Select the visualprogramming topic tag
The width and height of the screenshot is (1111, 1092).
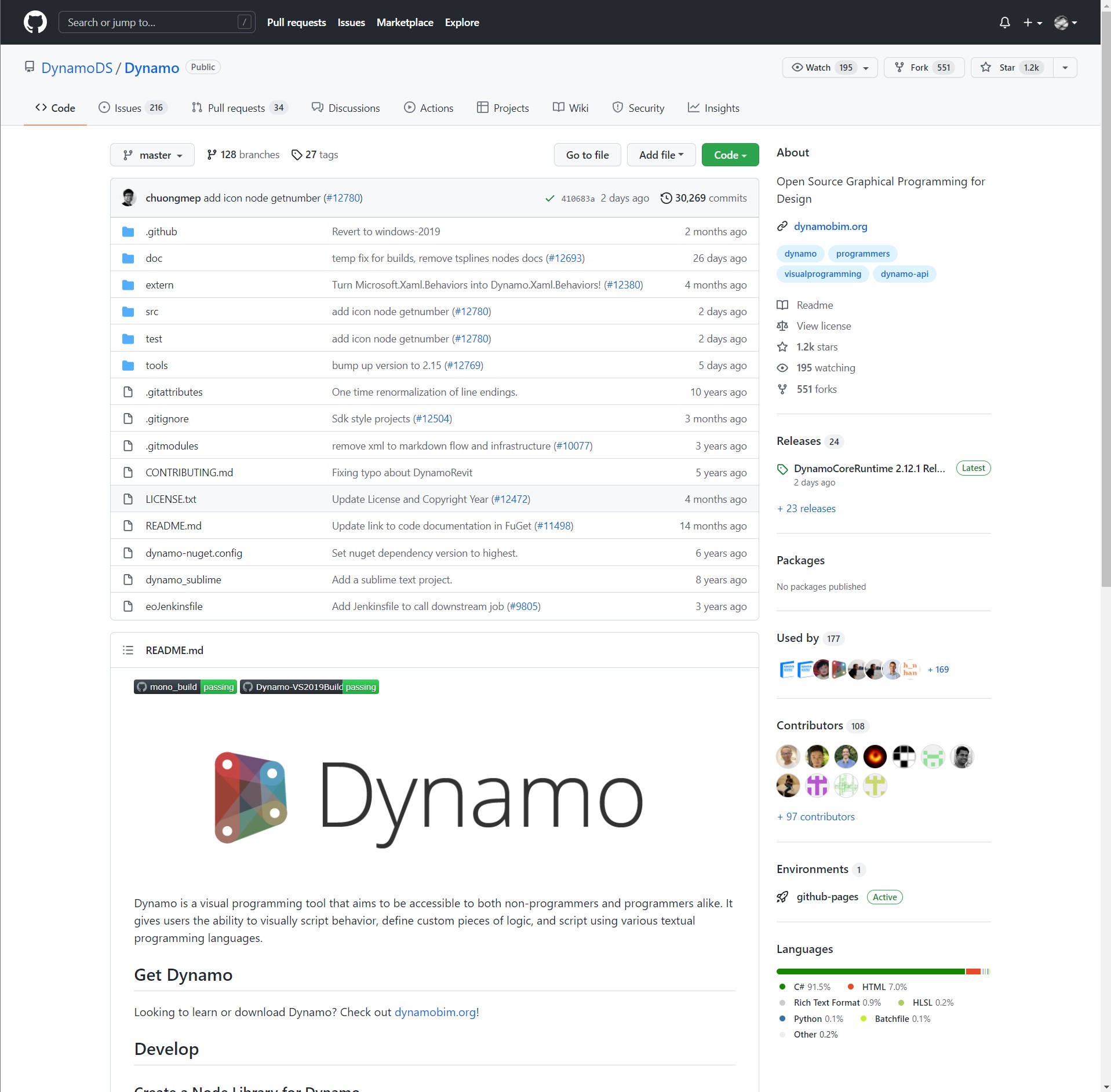pos(822,274)
